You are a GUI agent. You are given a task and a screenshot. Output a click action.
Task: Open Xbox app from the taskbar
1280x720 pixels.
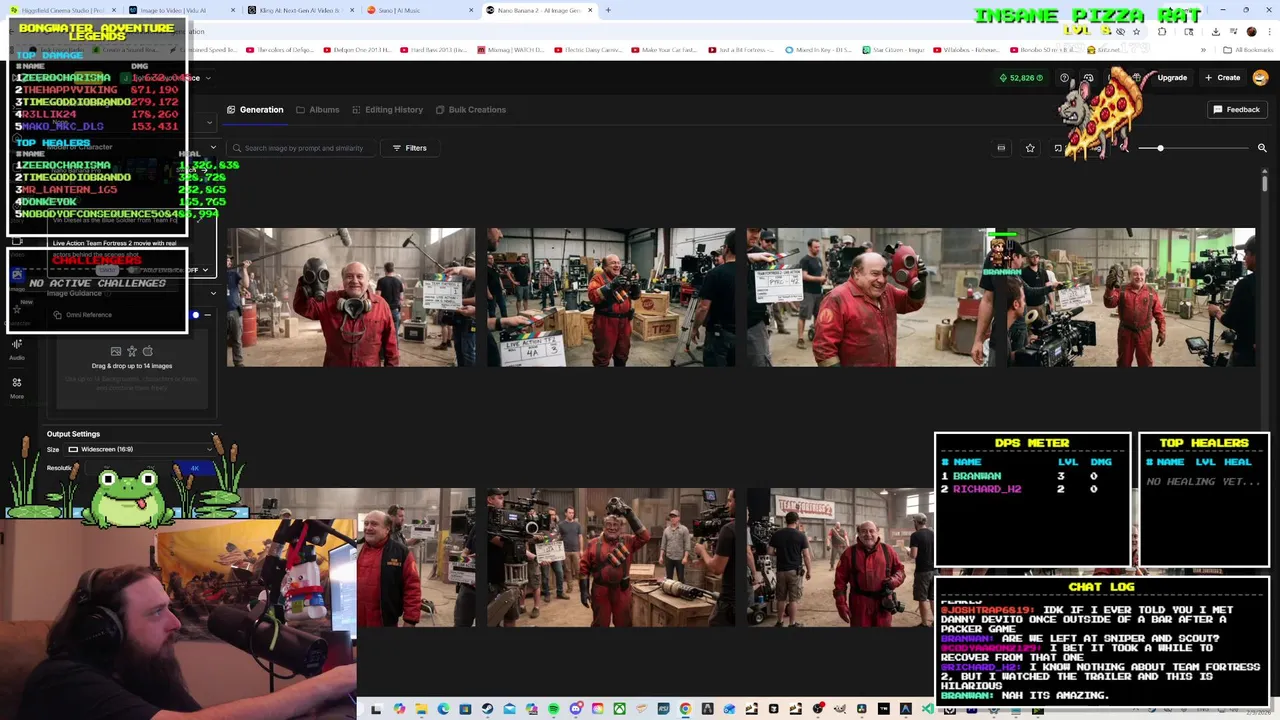[620, 709]
